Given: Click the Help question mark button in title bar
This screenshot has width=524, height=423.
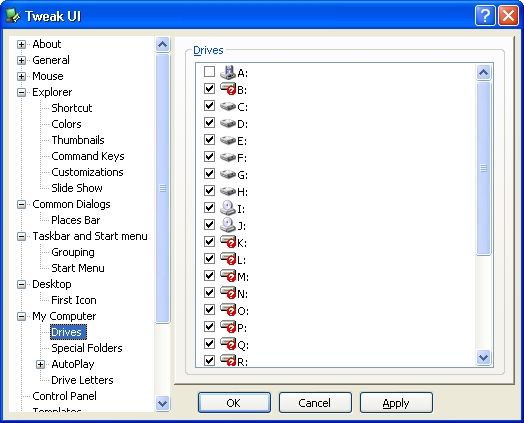Looking at the screenshot, I should (485, 16).
